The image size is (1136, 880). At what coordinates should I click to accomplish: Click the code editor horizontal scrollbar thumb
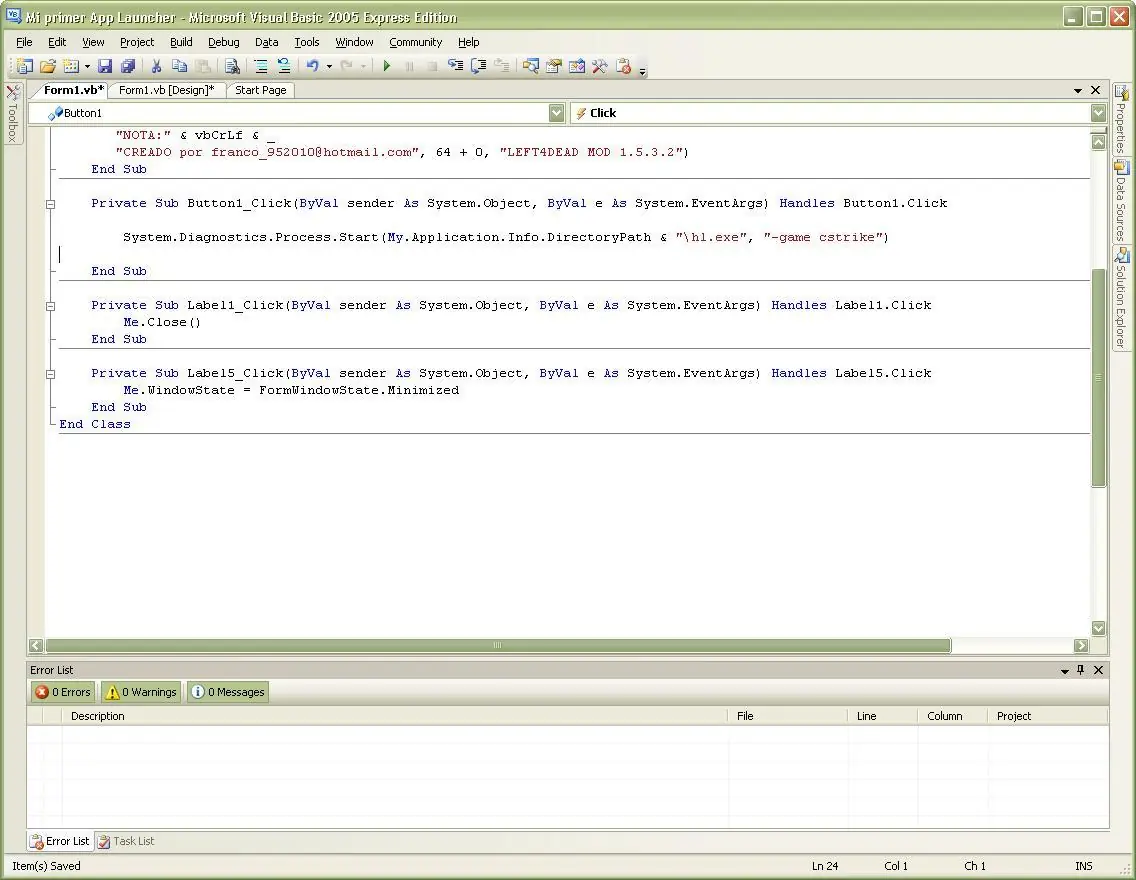point(498,645)
